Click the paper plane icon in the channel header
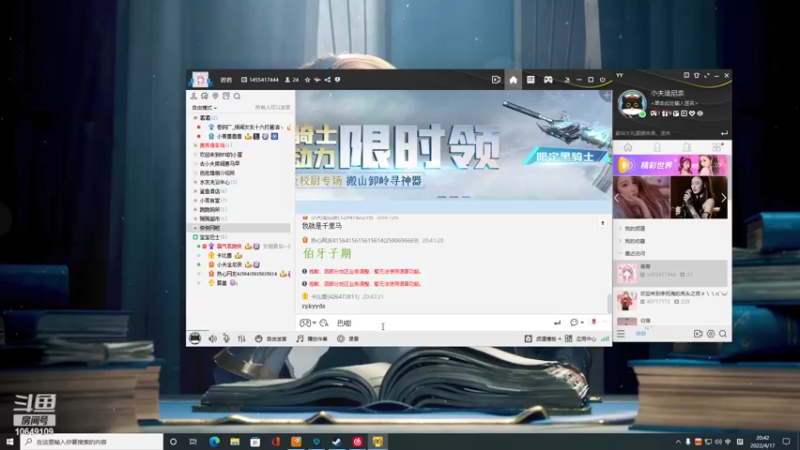Image resolution: width=800 pixels, height=450 pixels. coord(317,80)
